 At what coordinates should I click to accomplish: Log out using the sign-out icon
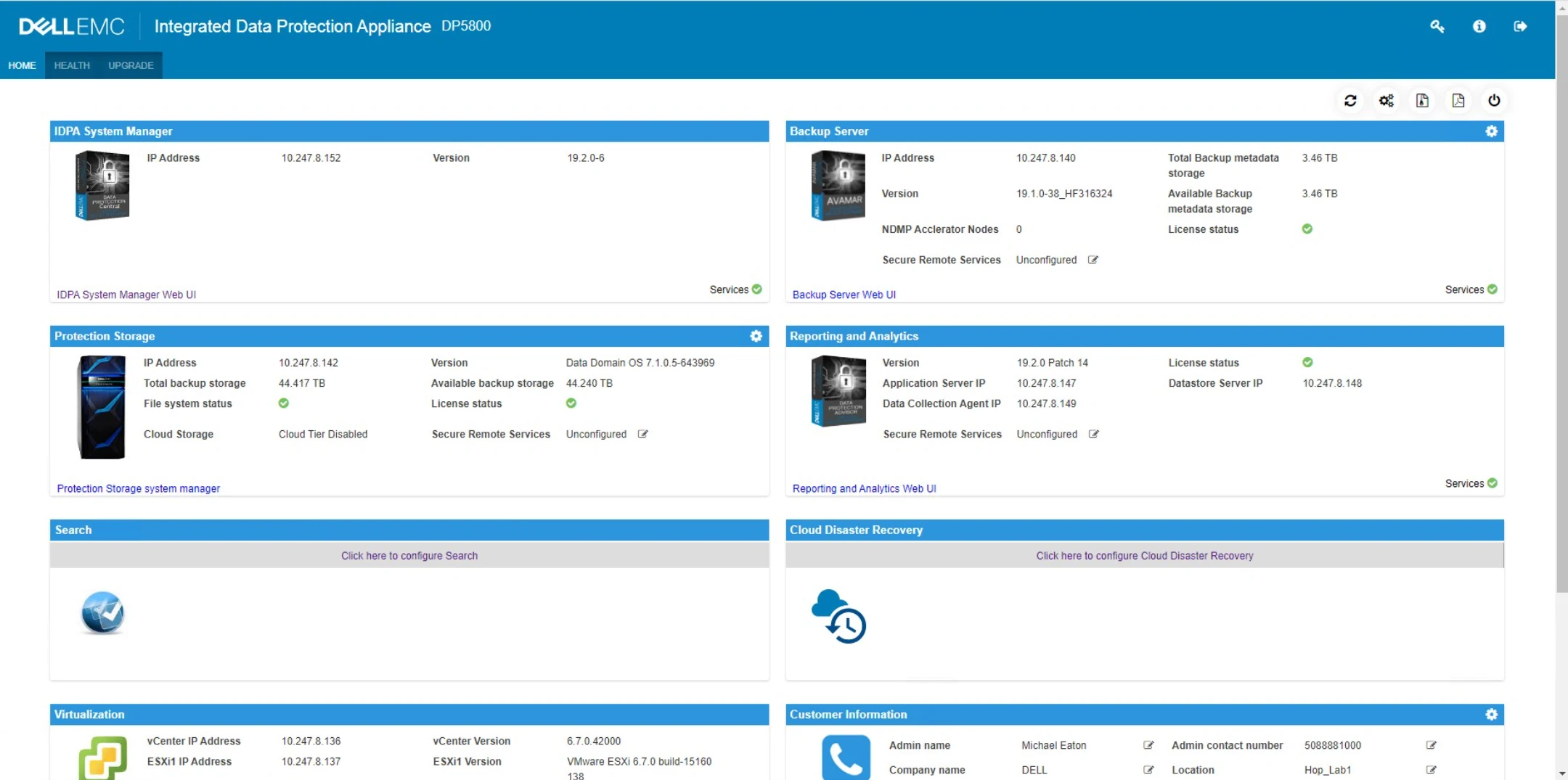(x=1521, y=26)
